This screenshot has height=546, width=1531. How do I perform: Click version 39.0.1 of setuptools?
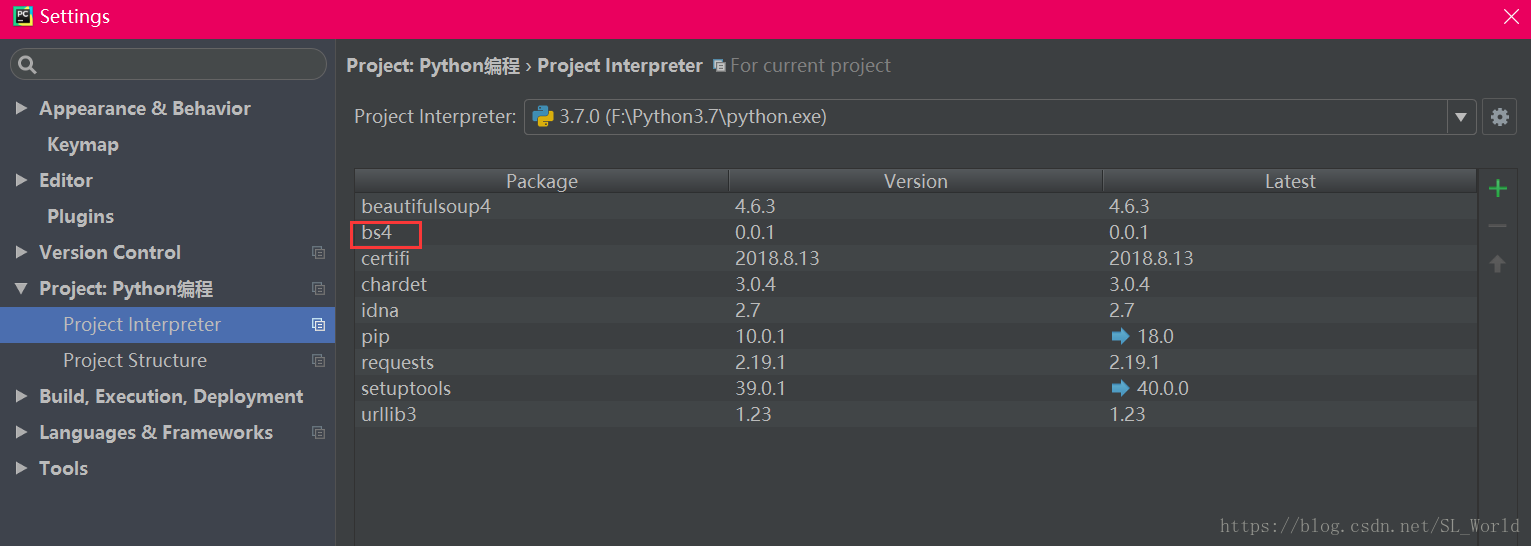coord(760,389)
